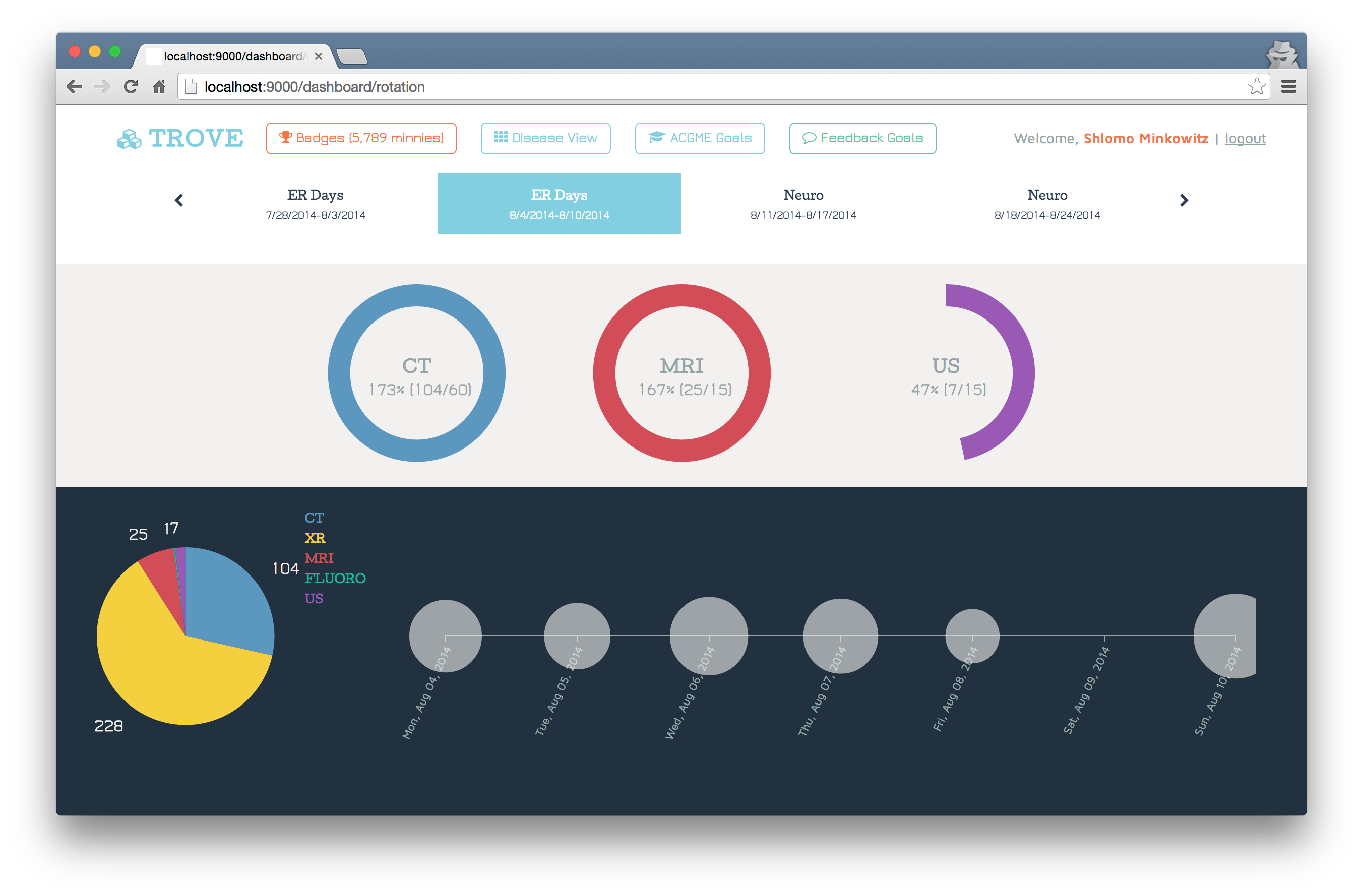Select Neuro 8/11/2014-8/17/2014 rotation
The width and height of the screenshot is (1363, 896).
[x=803, y=204]
